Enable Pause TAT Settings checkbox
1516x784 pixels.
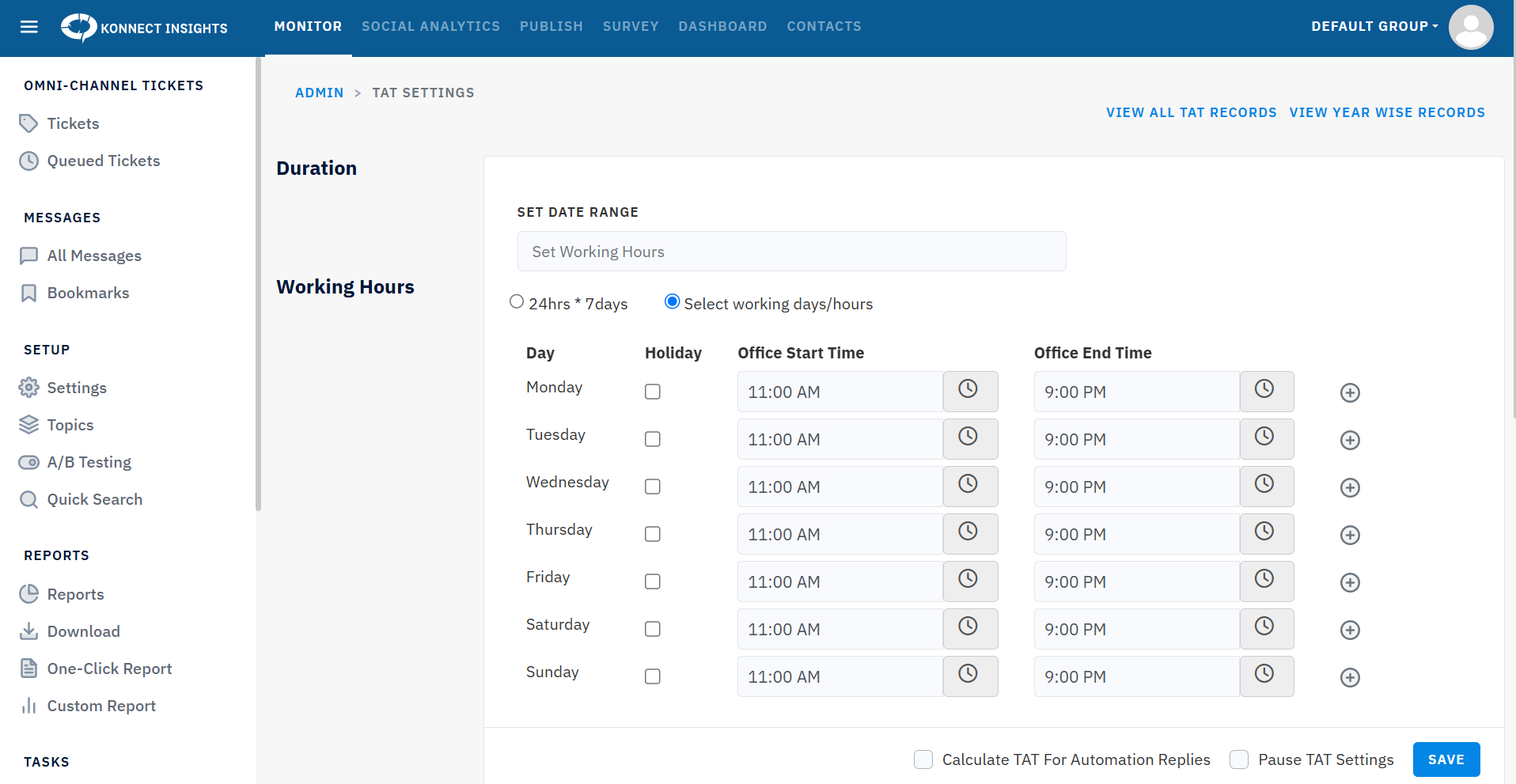[1239, 759]
